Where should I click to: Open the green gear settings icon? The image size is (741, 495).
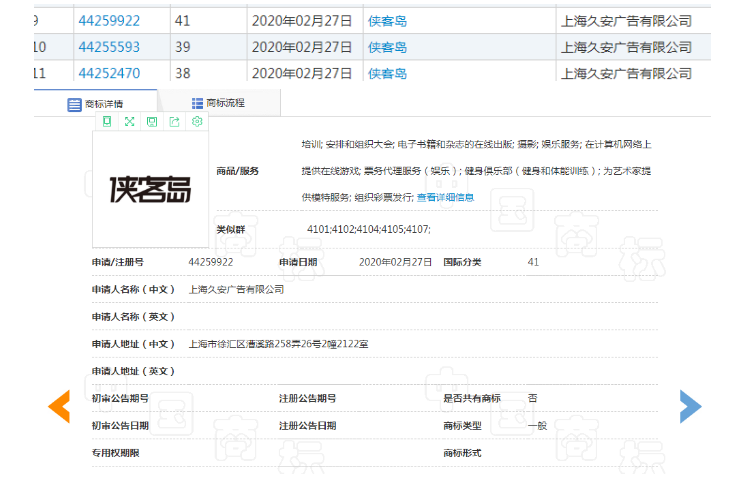[x=197, y=122]
